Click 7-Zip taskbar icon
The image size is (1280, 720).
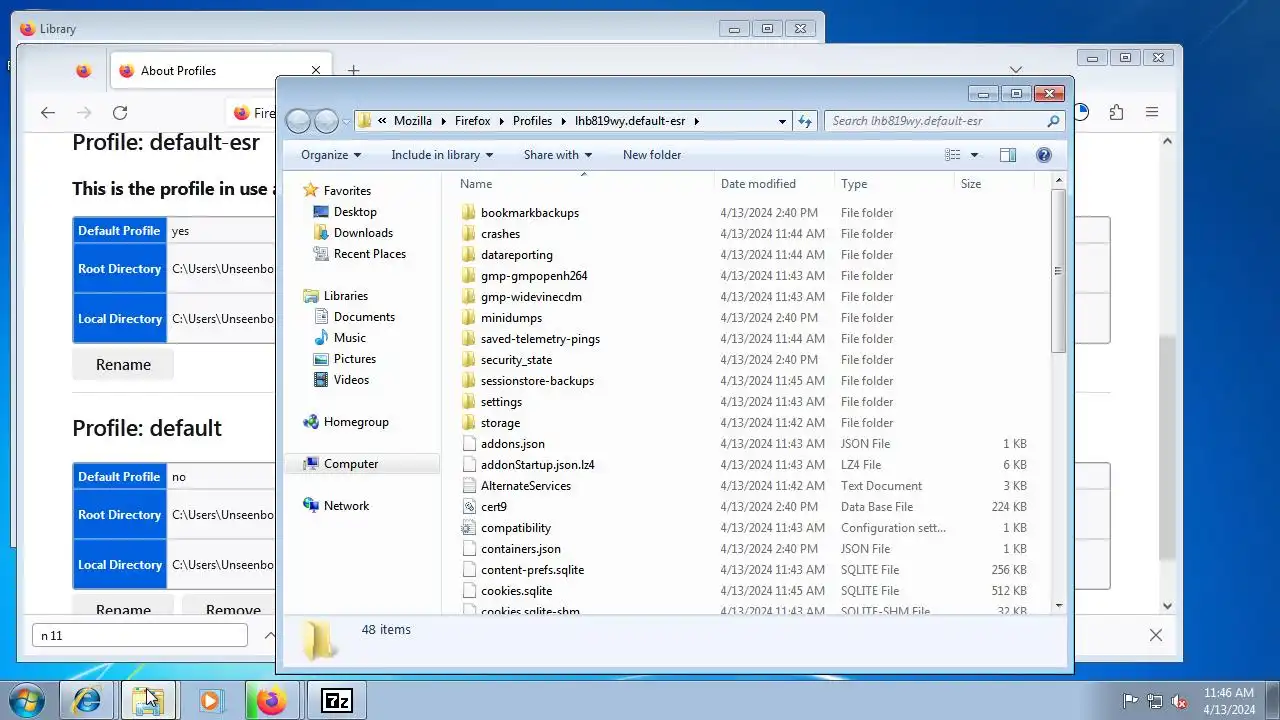click(x=336, y=700)
